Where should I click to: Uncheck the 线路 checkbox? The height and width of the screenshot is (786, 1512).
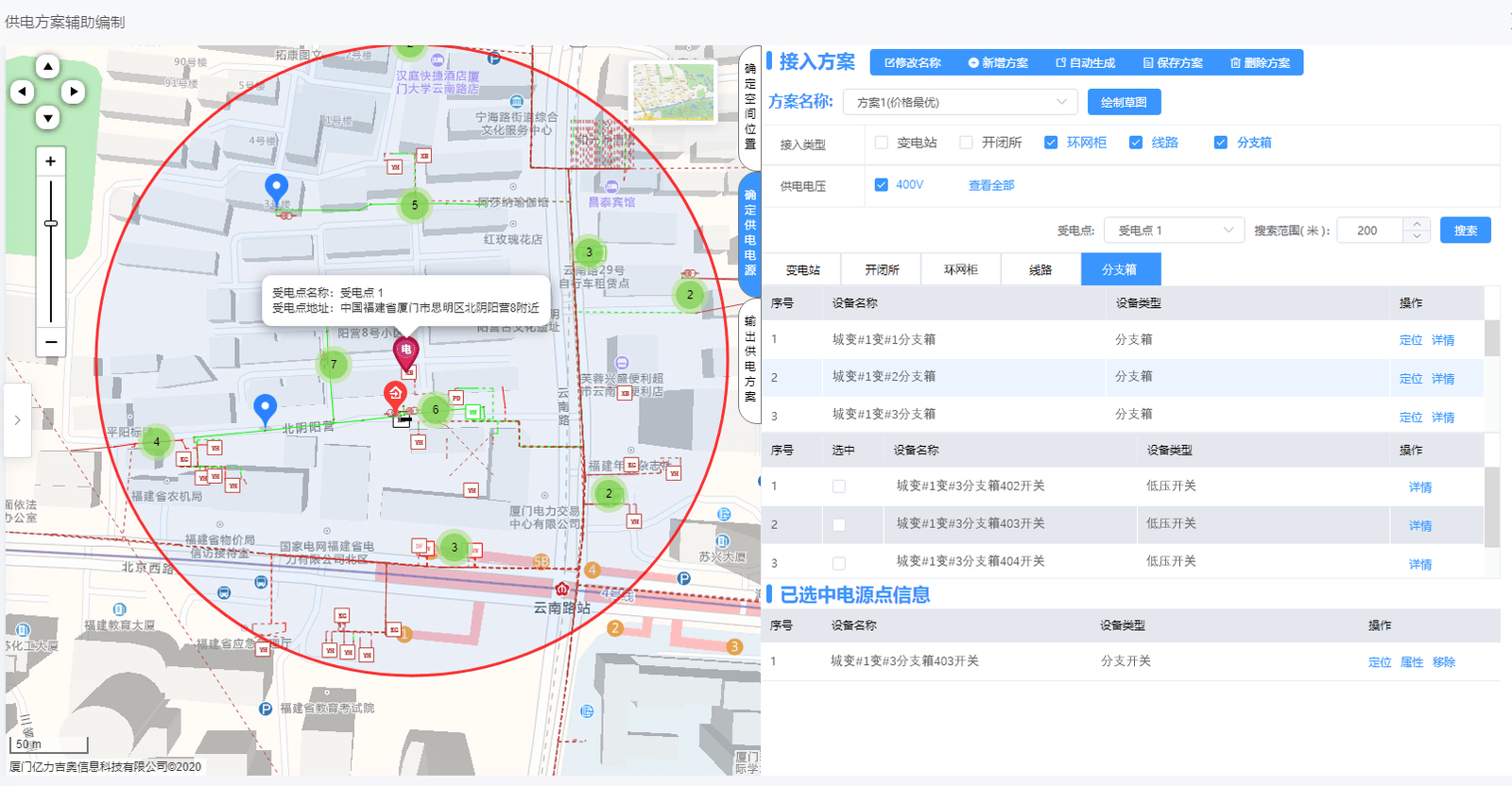(1136, 143)
